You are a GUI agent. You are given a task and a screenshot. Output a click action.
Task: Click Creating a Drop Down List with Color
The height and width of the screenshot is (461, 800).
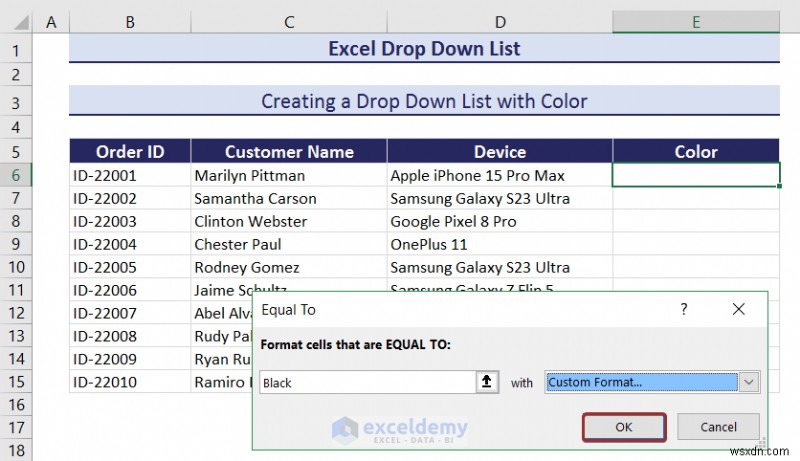click(424, 101)
